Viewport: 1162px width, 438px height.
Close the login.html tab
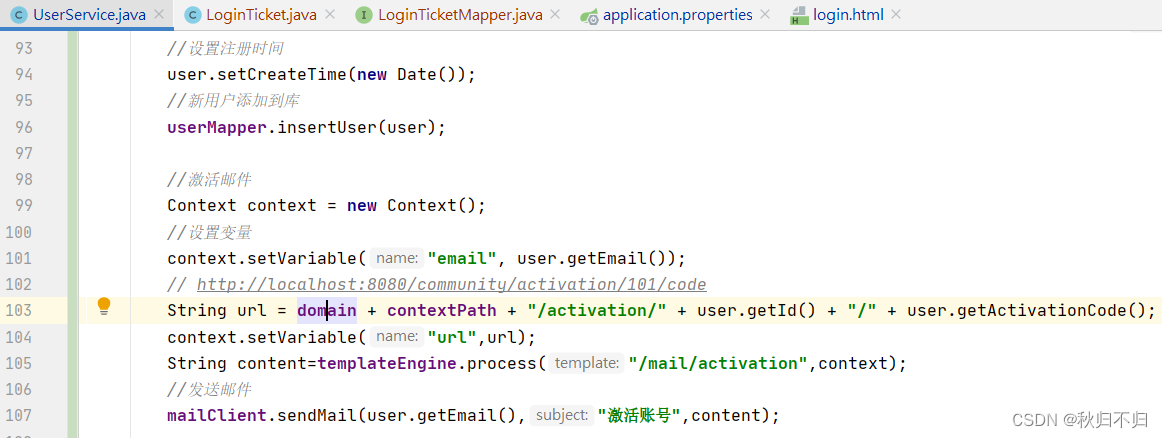pos(897,15)
